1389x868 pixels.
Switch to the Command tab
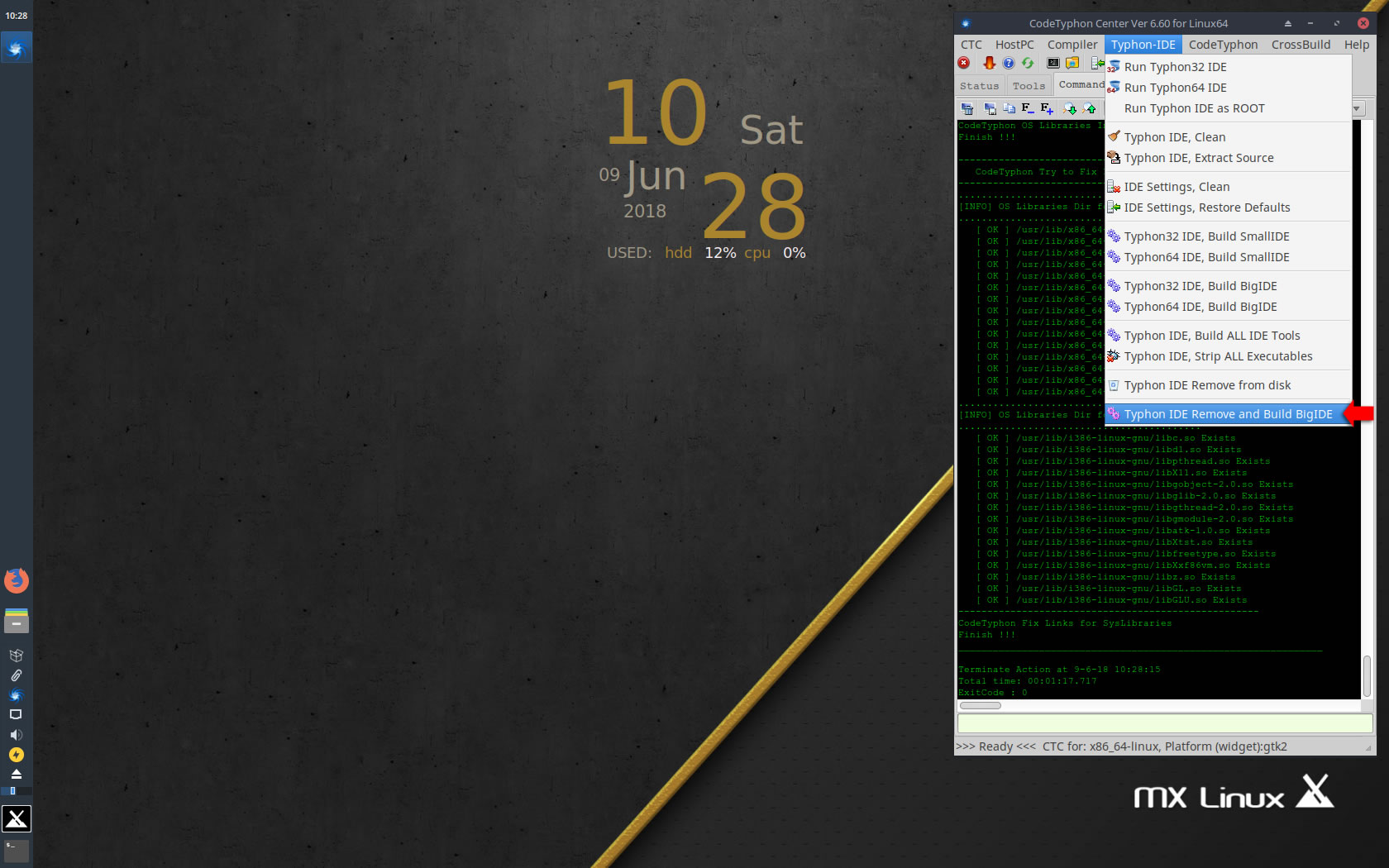click(1081, 85)
